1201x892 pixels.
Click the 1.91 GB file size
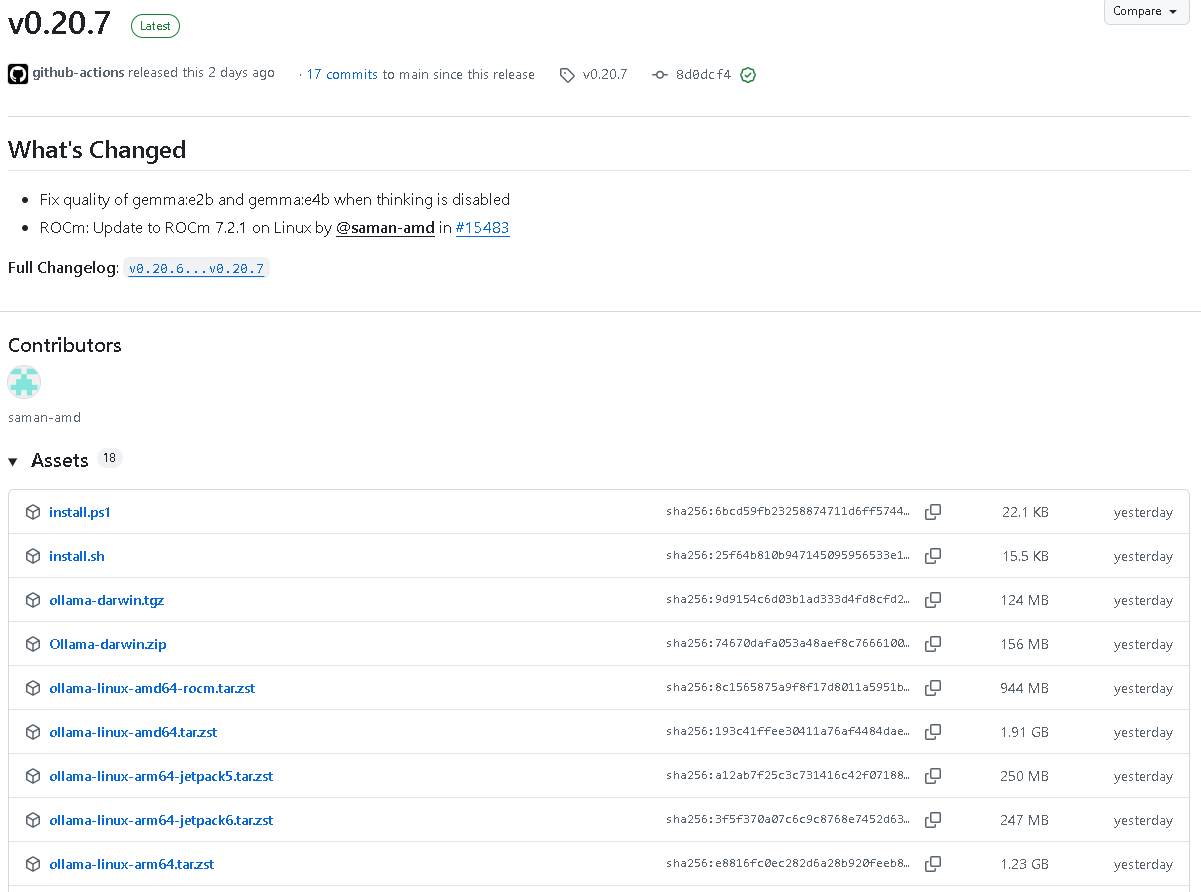click(x=1025, y=732)
